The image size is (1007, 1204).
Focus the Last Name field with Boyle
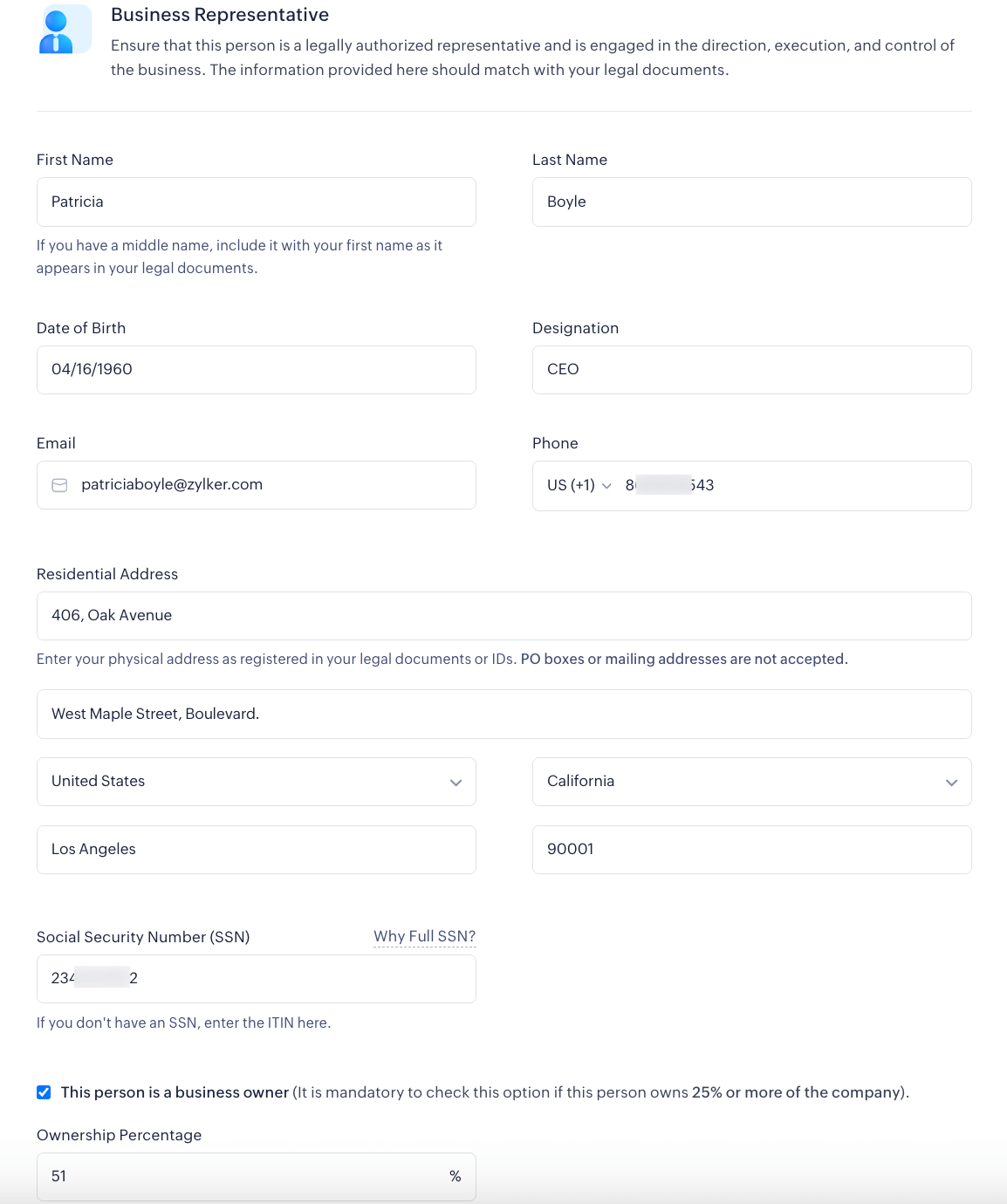751,202
